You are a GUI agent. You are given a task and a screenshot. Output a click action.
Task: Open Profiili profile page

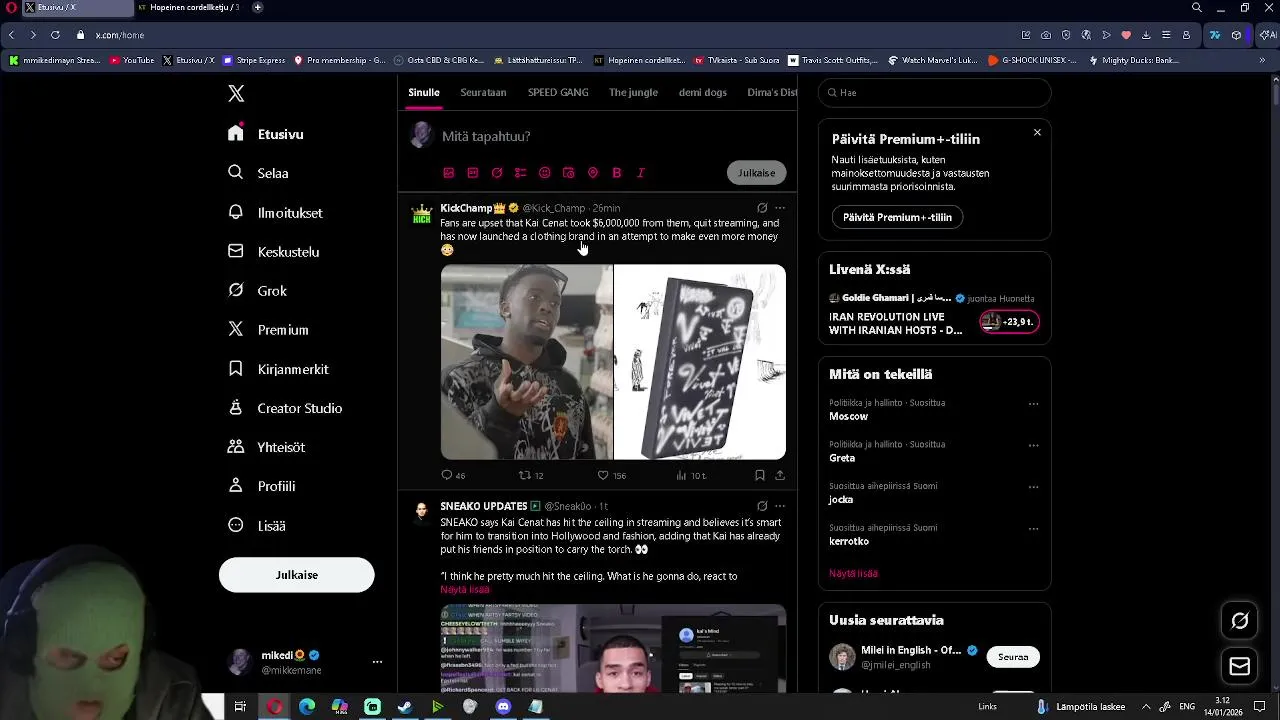[x=261, y=486]
